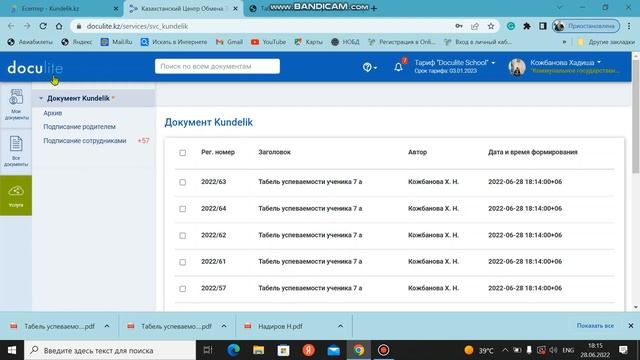
Task: Click the "Дата и время формирования" column header
Action: (x=533, y=152)
